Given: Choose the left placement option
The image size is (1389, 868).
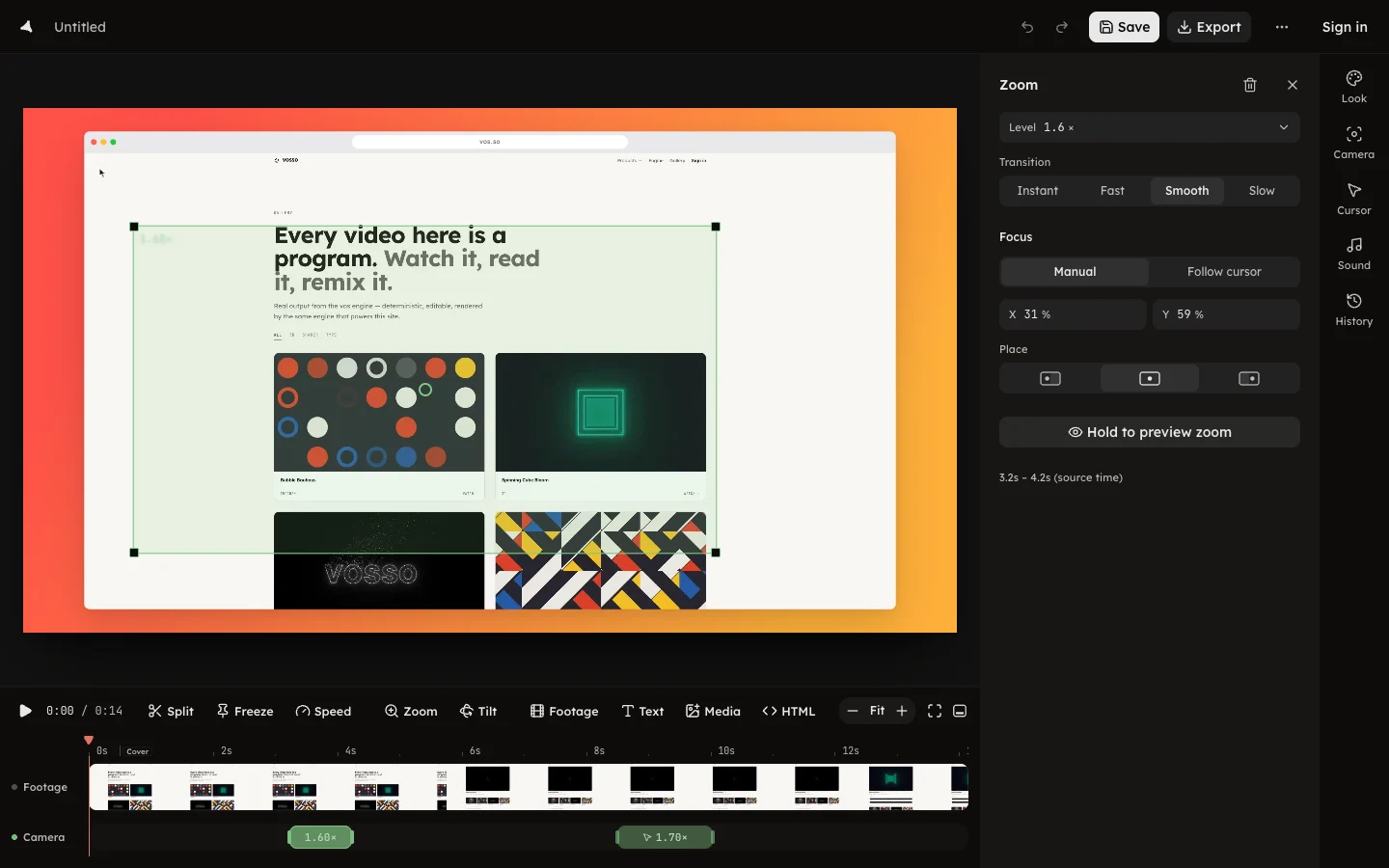Looking at the screenshot, I should pyautogui.click(x=1050, y=378).
